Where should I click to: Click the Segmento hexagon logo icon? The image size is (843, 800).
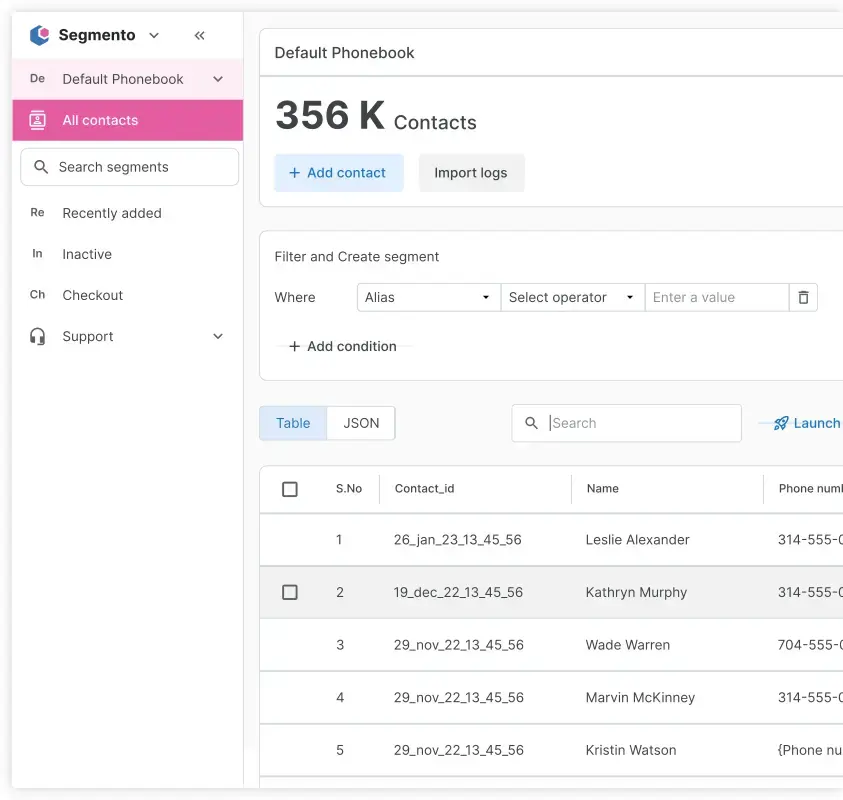[x=39, y=35]
